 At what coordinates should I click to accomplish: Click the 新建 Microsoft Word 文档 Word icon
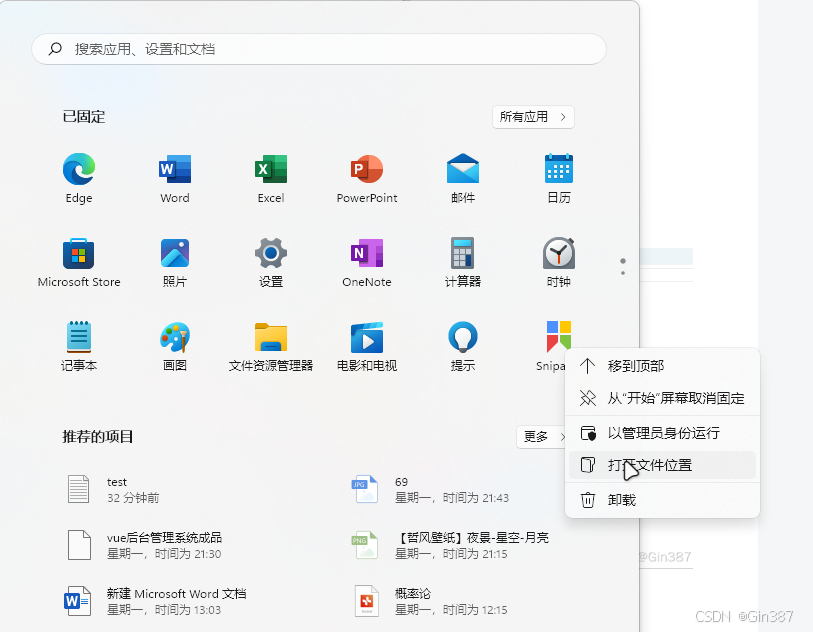(78, 601)
